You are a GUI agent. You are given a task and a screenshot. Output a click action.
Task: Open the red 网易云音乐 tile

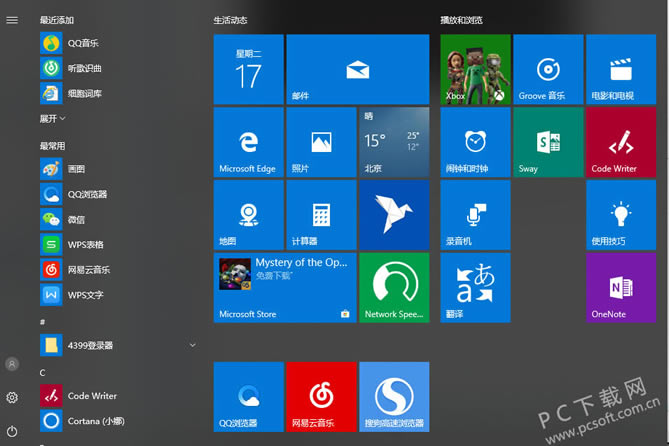(x=321, y=397)
